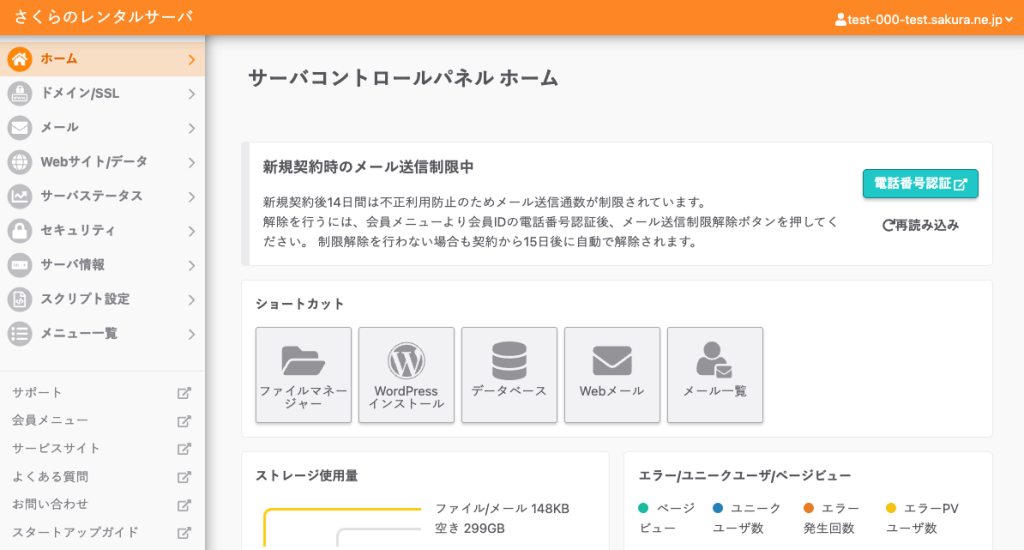Expand the Webサイト/データ chevron
1024x550 pixels.
tap(191, 163)
